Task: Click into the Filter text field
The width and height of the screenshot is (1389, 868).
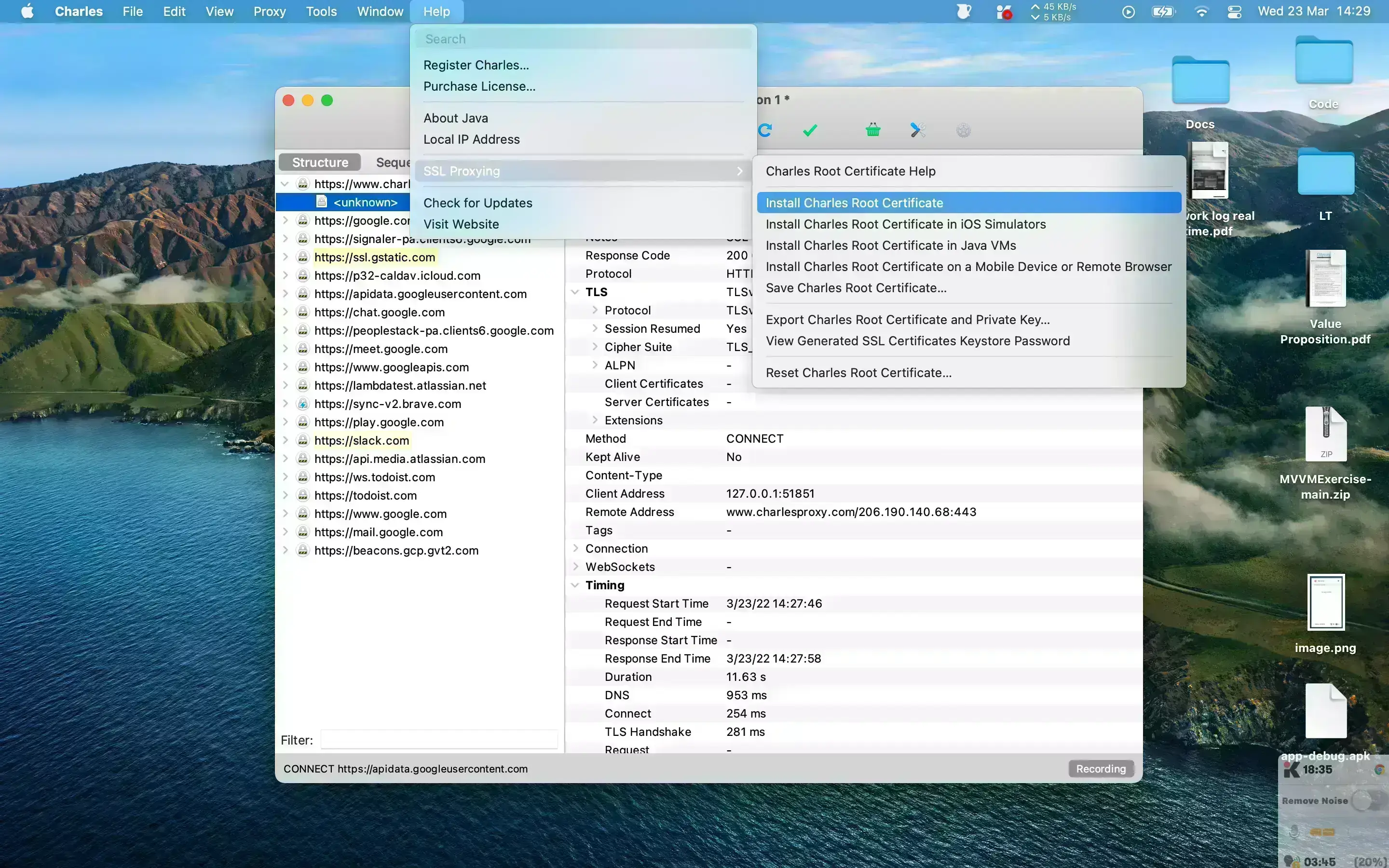Action: point(438,740)
